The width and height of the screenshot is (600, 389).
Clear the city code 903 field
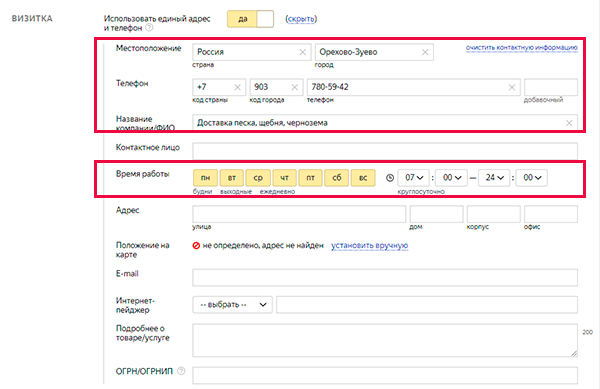tap(294, 87)
